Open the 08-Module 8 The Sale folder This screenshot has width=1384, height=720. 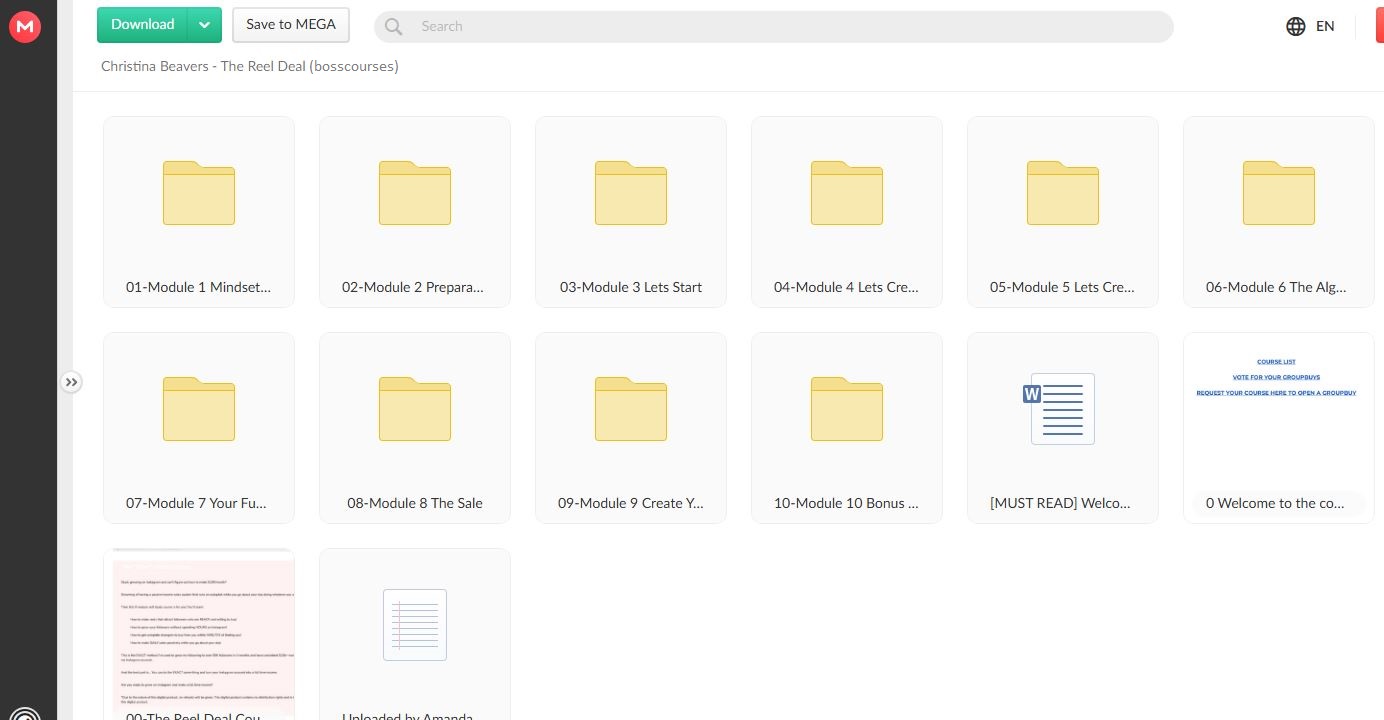(415, 427)
